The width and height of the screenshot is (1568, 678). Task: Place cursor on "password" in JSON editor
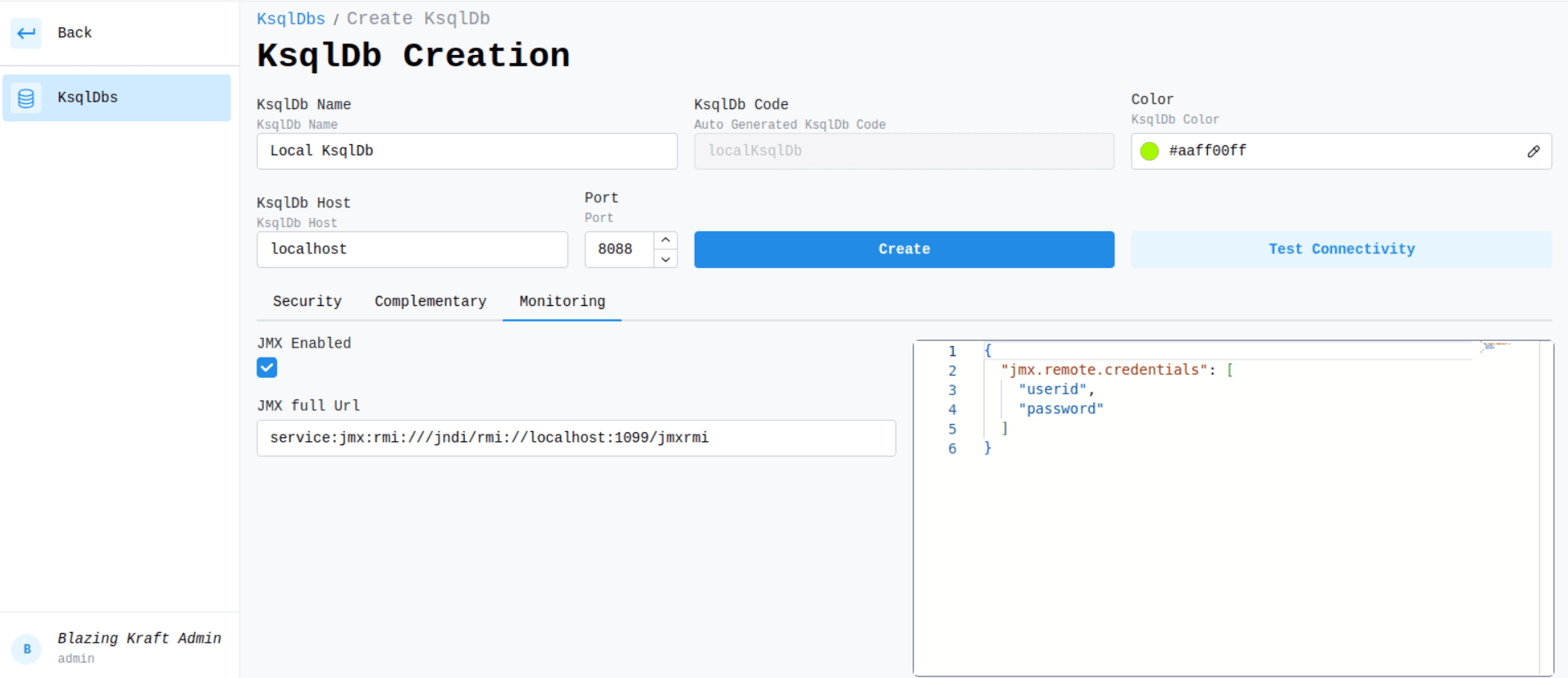(x=1061, y=409)
